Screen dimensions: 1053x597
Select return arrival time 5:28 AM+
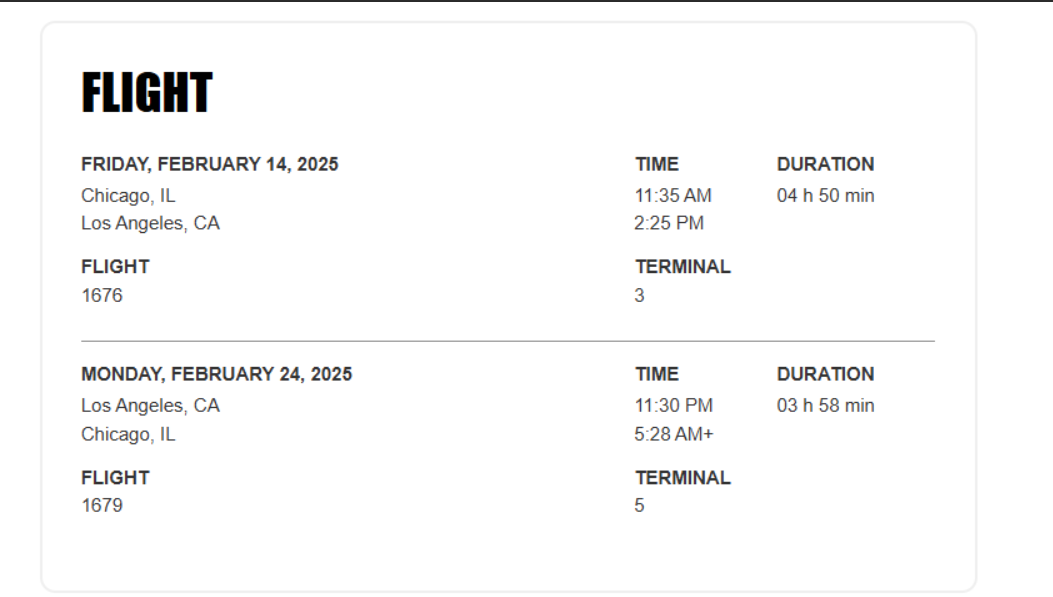coord(674,434)
